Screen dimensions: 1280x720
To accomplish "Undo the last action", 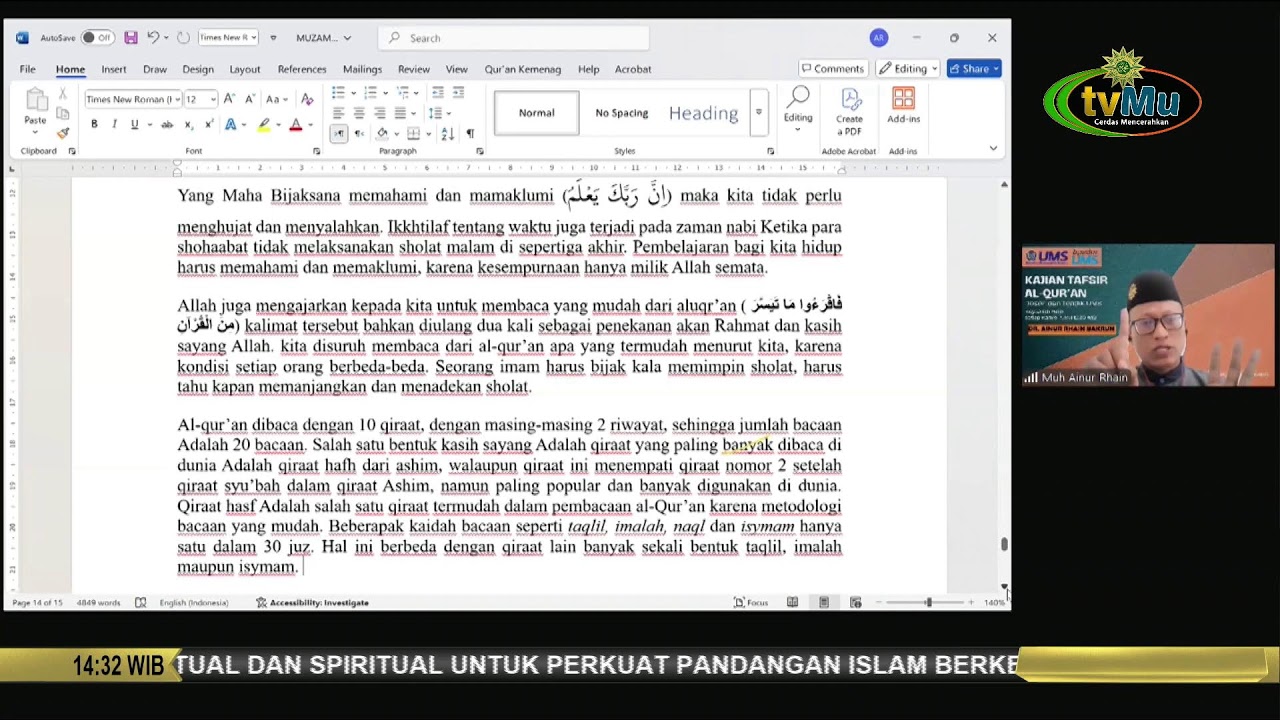I will click(152, 38).
